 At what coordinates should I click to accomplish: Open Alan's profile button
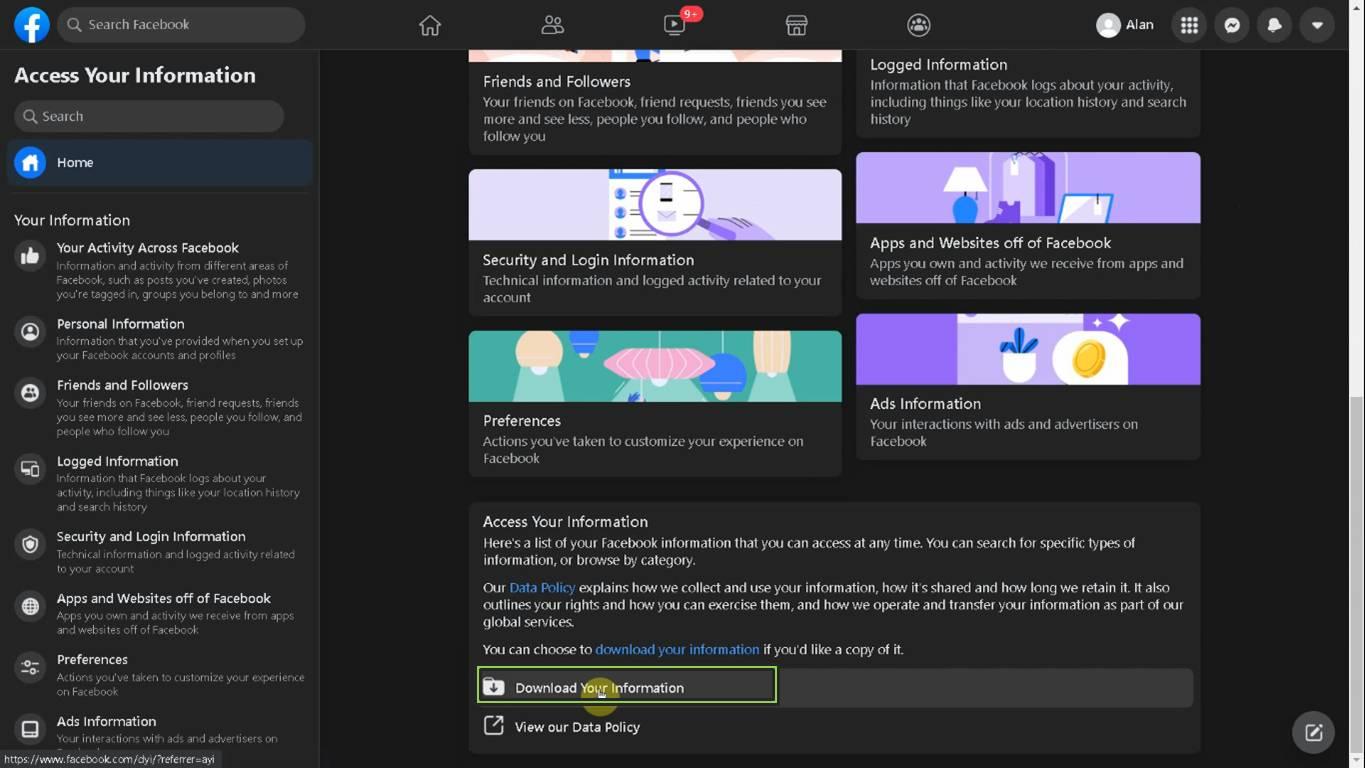[x=1126, y=25]
